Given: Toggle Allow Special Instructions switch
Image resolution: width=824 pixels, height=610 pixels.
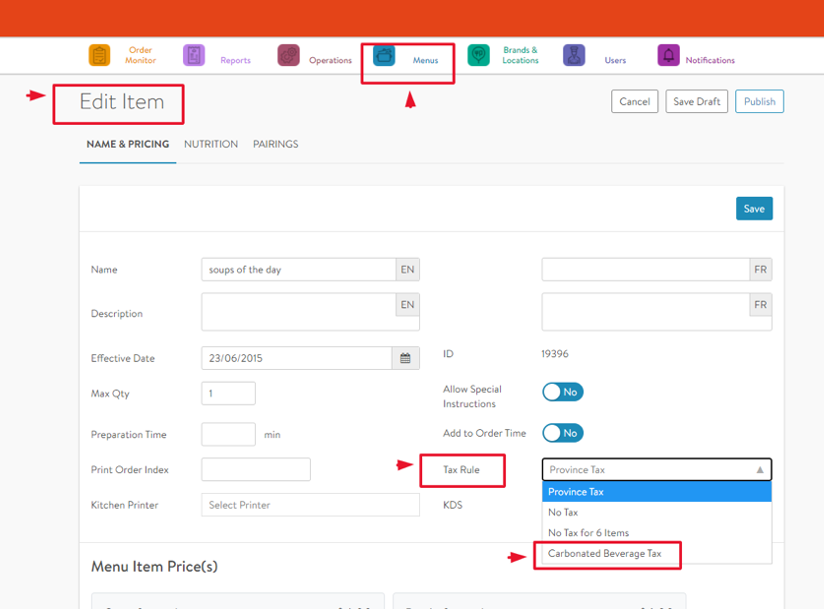Looking at the screenshot, I should click(562, 392).
